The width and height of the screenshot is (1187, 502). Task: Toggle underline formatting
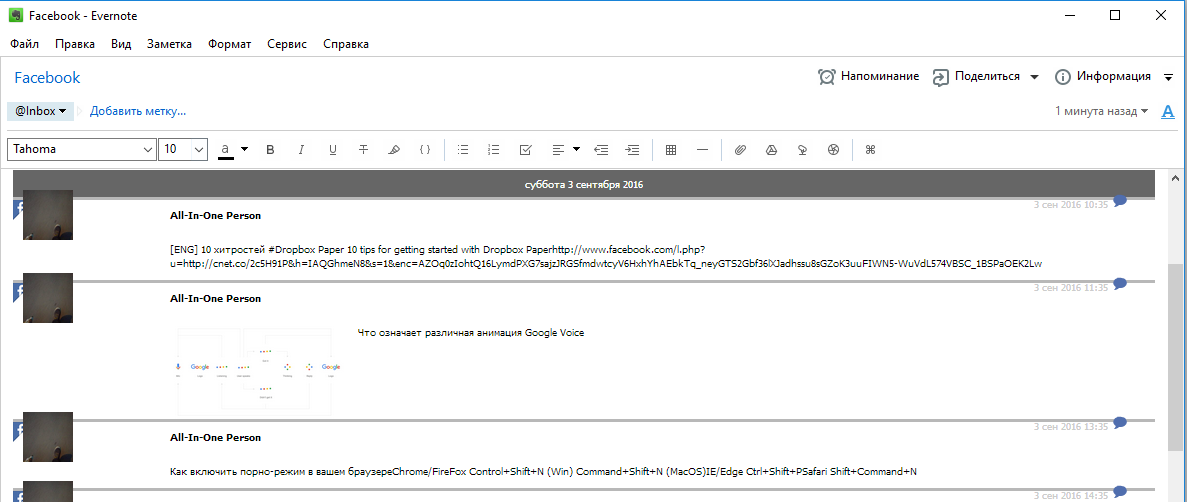click(332, 150)
